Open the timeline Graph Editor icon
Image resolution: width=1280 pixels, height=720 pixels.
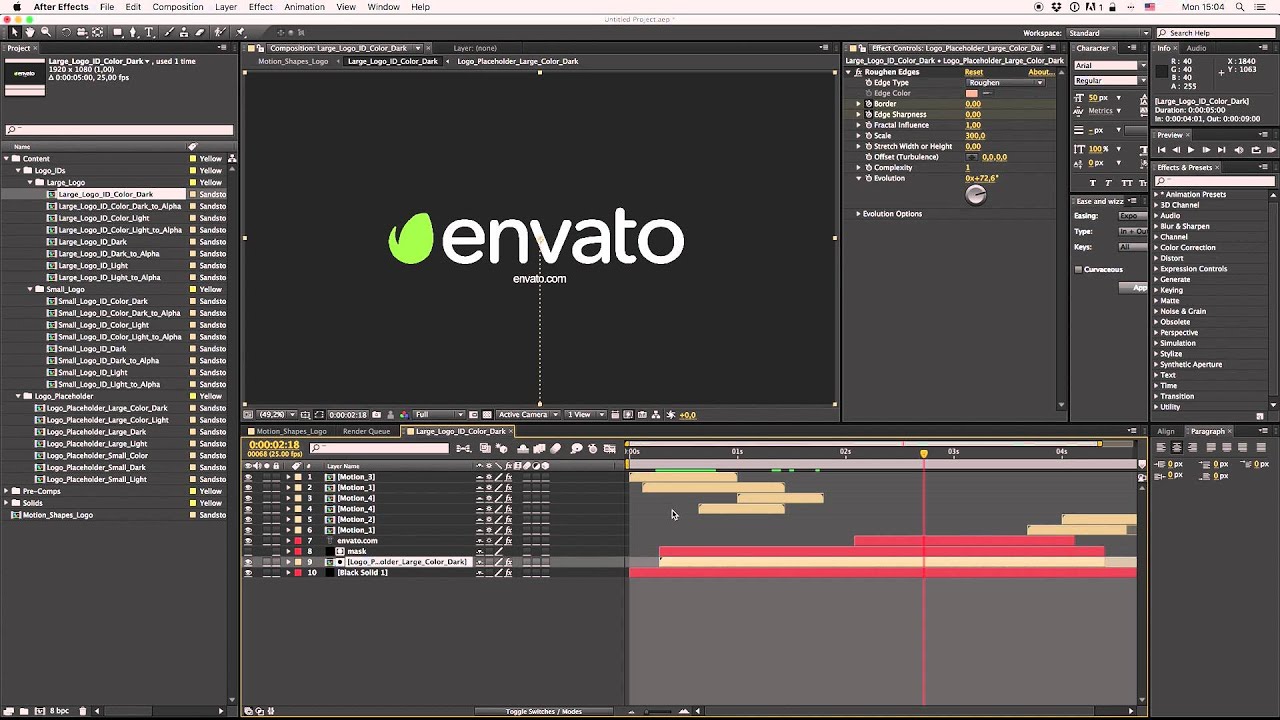(610, 449)
